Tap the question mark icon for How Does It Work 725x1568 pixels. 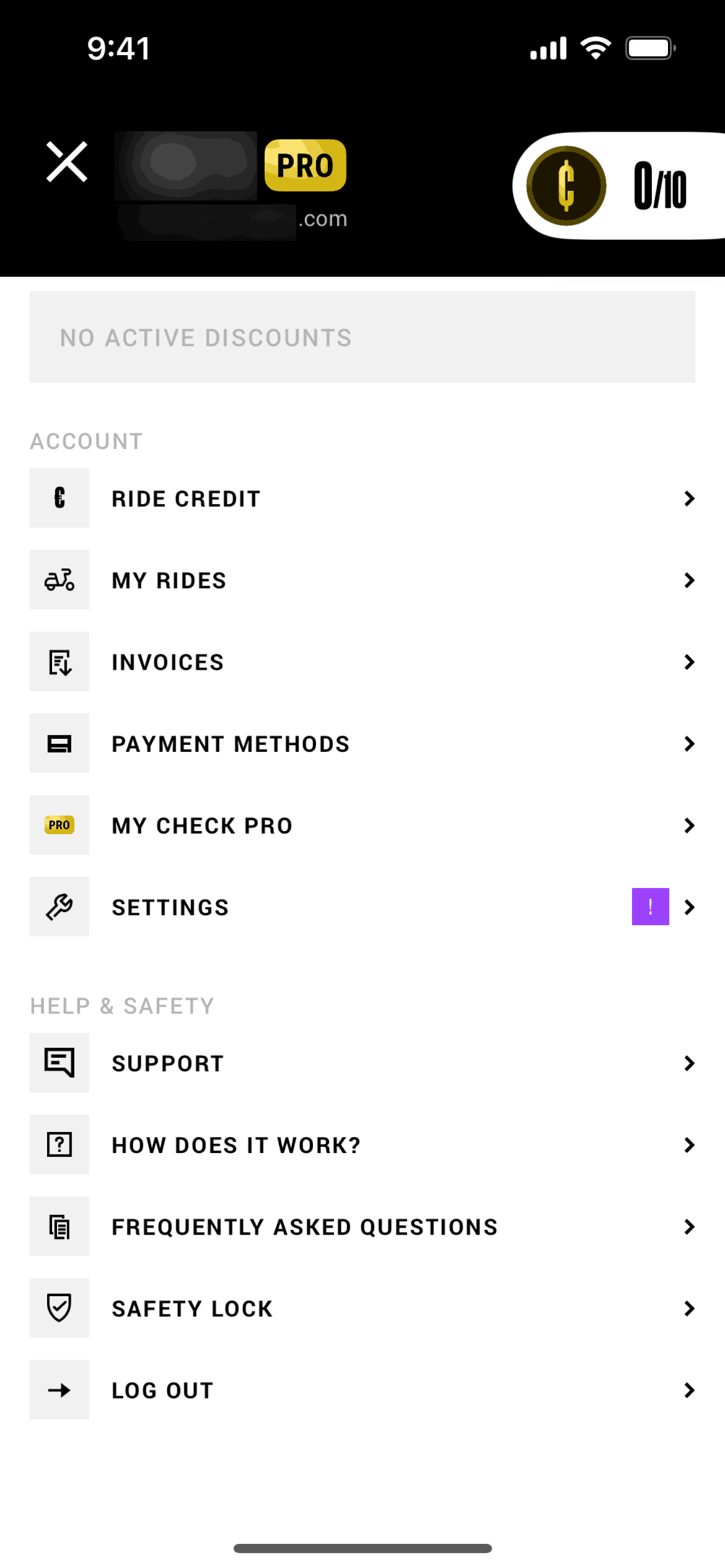coord(59,1144)
